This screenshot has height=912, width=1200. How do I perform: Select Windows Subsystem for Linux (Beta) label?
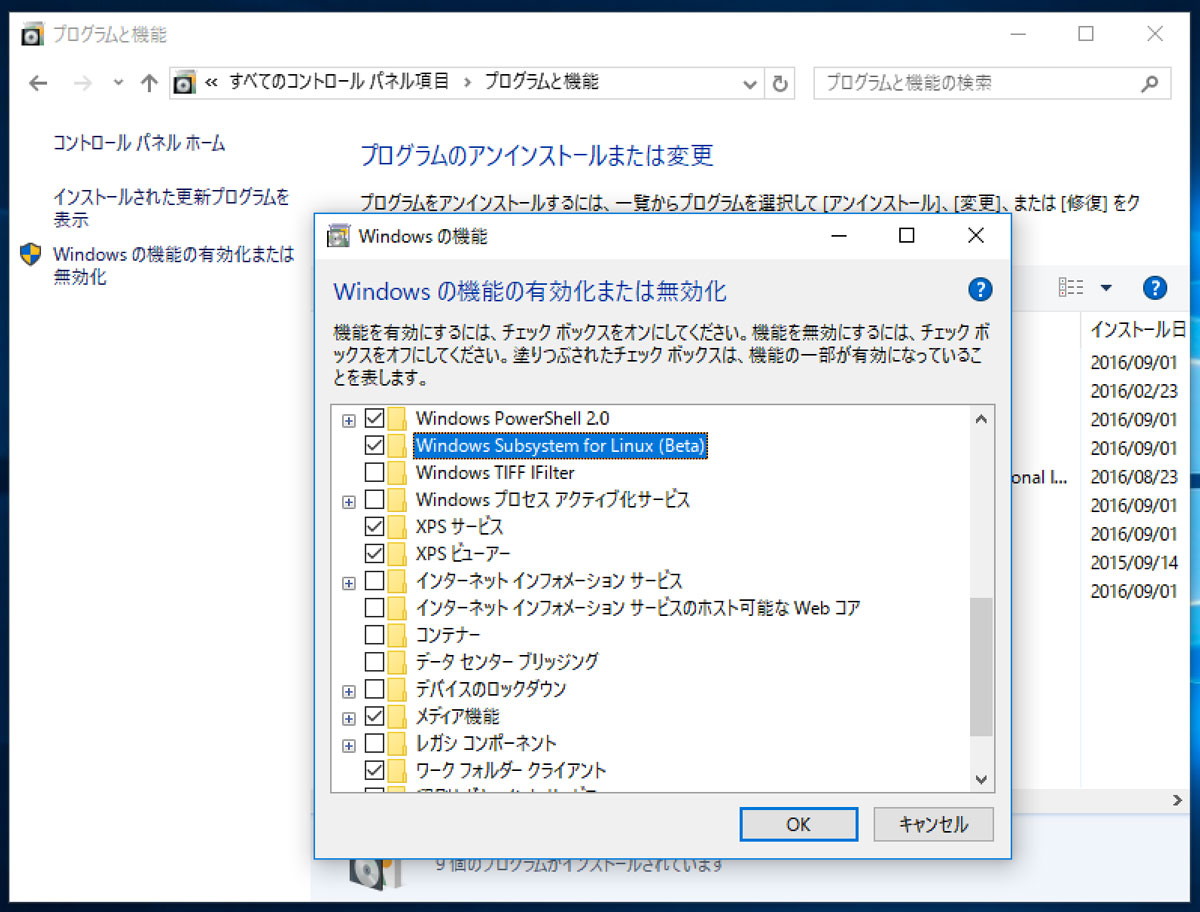(x=561, y=445)
